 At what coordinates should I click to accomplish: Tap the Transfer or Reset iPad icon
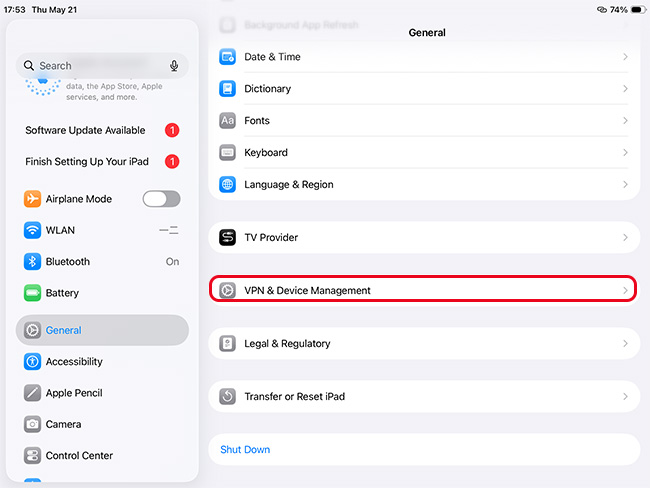pos(227,396)
